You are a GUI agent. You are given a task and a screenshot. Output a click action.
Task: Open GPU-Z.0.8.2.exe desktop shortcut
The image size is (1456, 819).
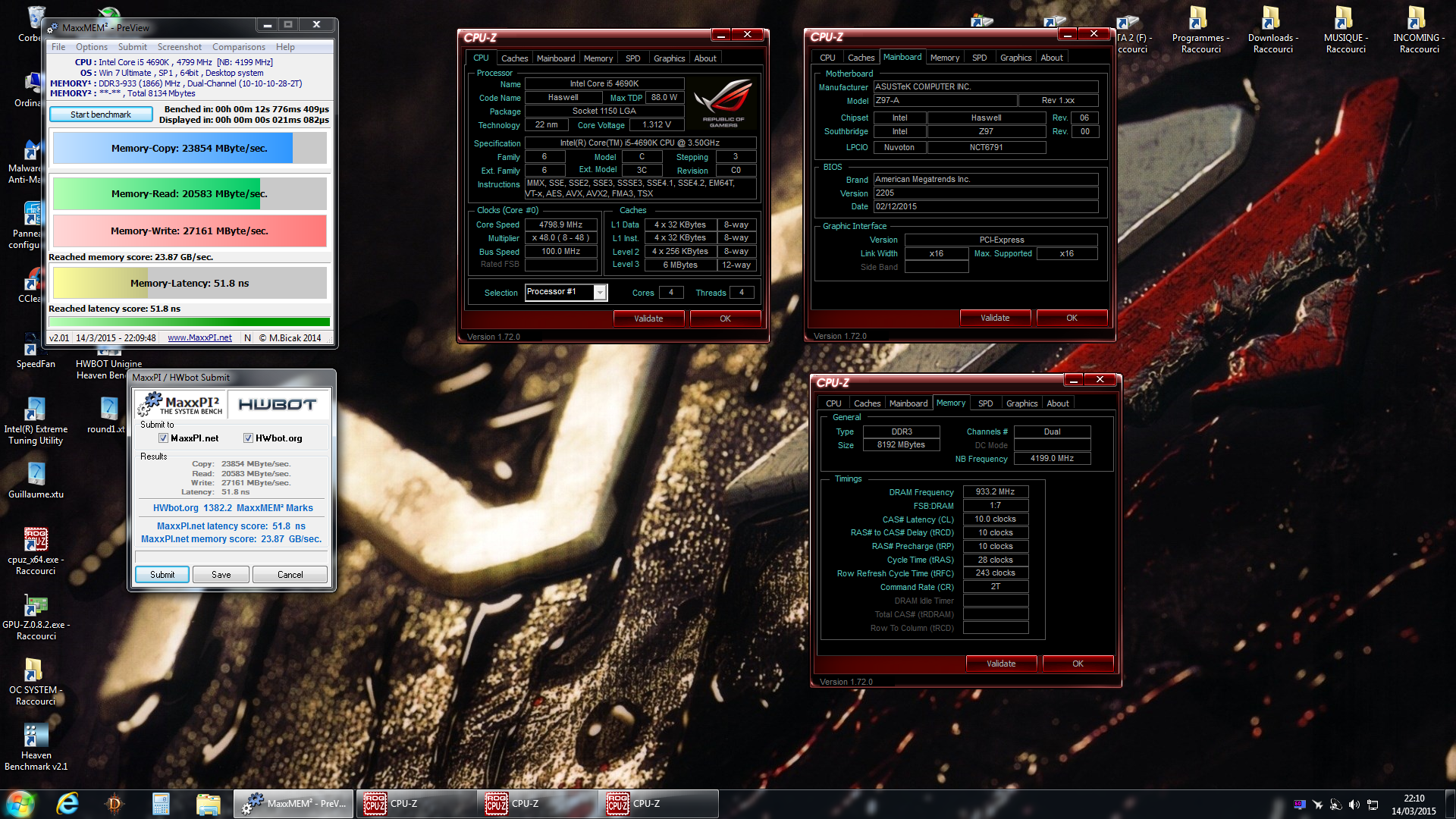pos(36,606)
